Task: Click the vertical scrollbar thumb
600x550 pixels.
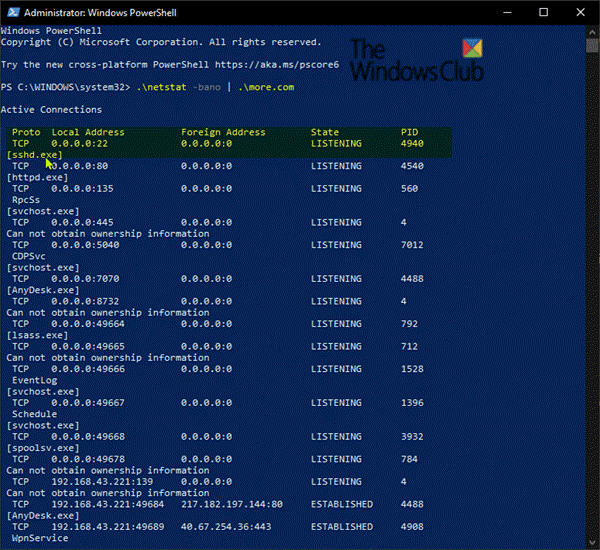Action: (x=593, y=45)
